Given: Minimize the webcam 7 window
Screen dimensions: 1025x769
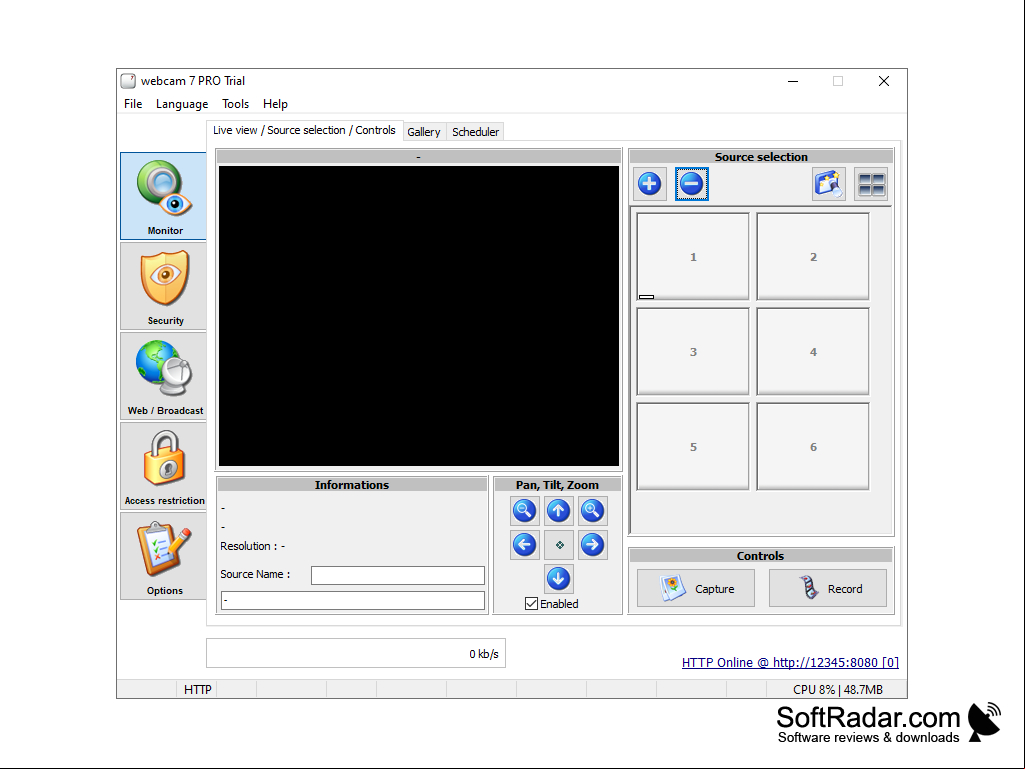Looking at the screenshot, I should (x=793, y=81).
